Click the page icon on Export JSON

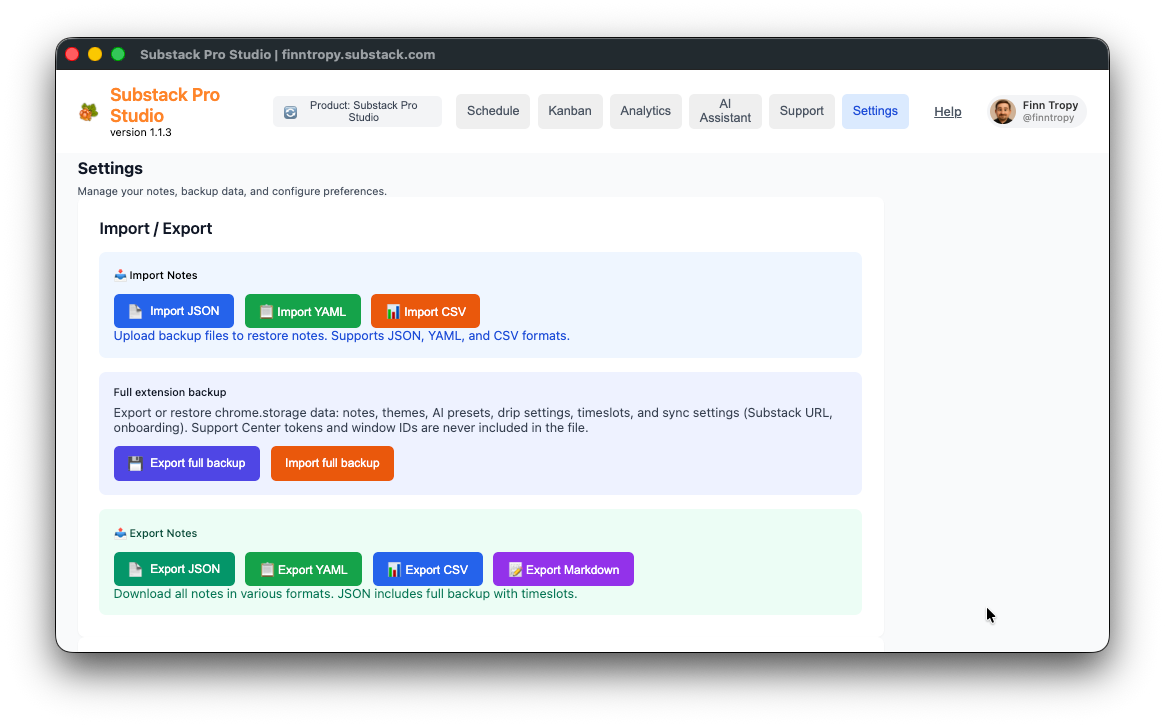pyautogui.click(x=135, y=569)
